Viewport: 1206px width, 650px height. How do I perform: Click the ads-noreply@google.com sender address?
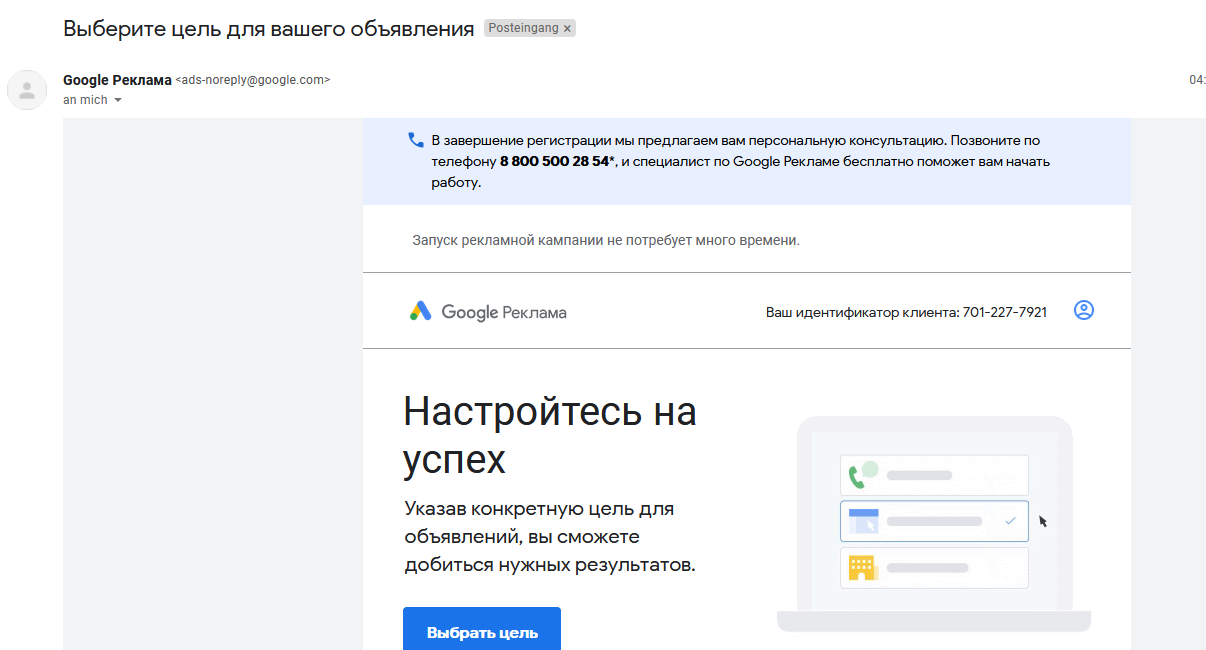[x=253, y=80]
